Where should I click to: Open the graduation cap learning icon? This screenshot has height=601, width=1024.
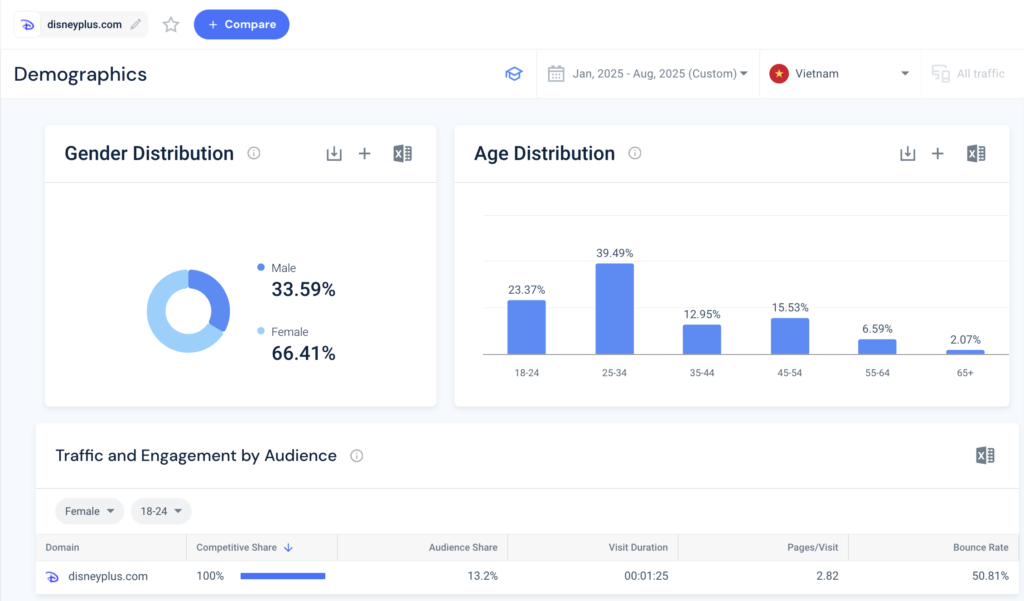click(x=513, y=74)
